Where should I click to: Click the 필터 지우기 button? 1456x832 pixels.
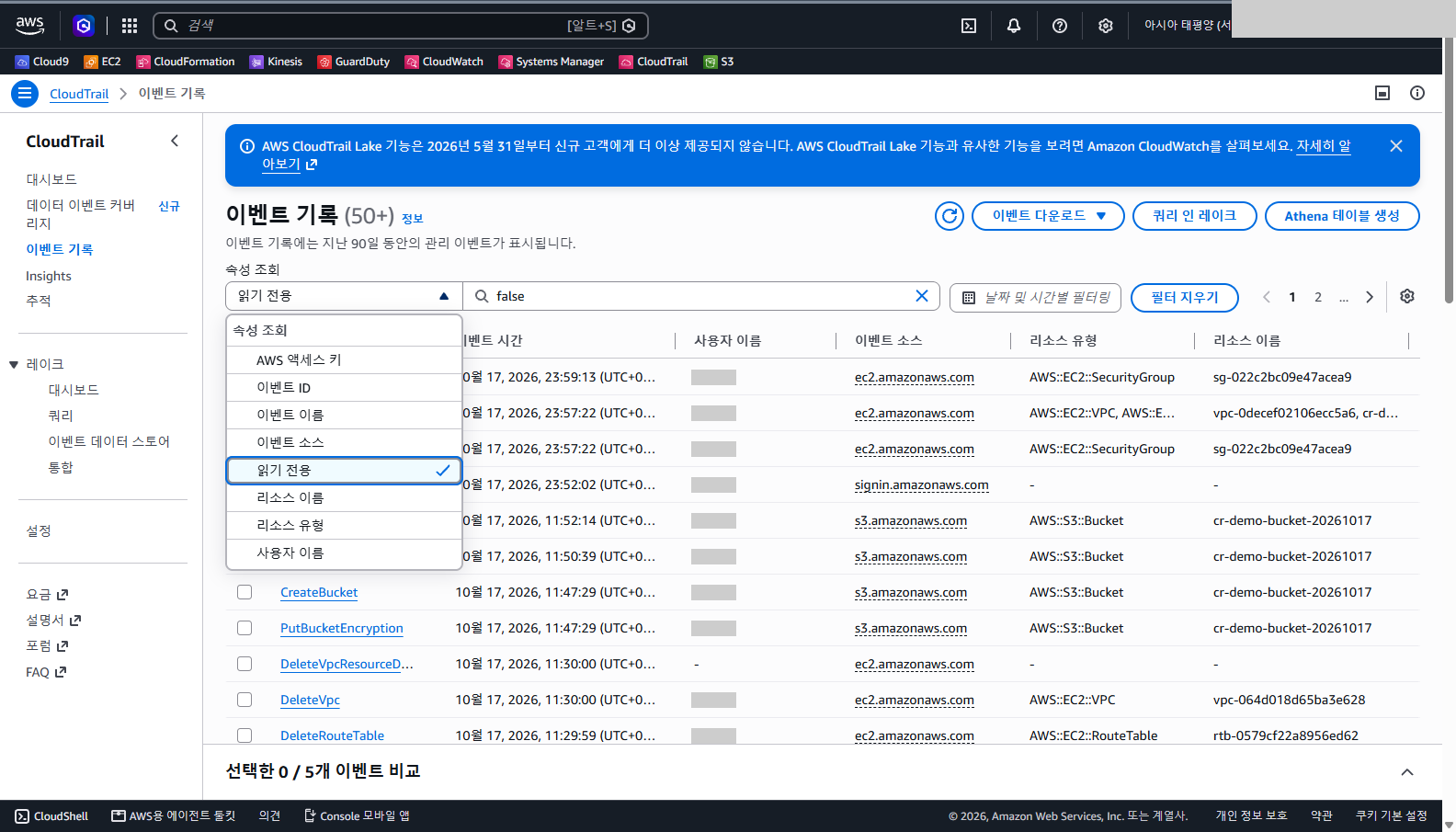pyautogui.click(x=1185, y=298)
